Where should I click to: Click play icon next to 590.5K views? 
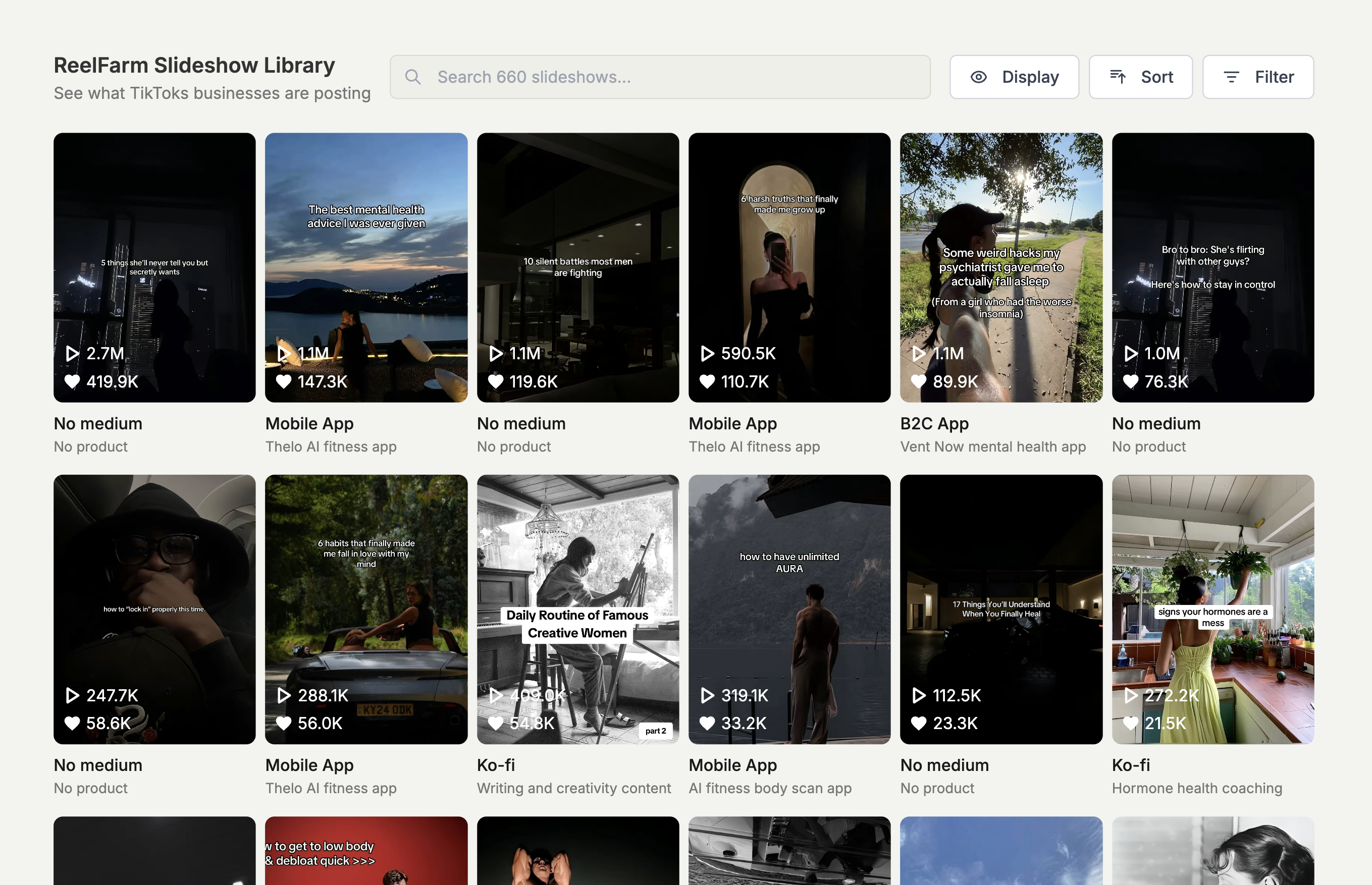coord(707,353)
